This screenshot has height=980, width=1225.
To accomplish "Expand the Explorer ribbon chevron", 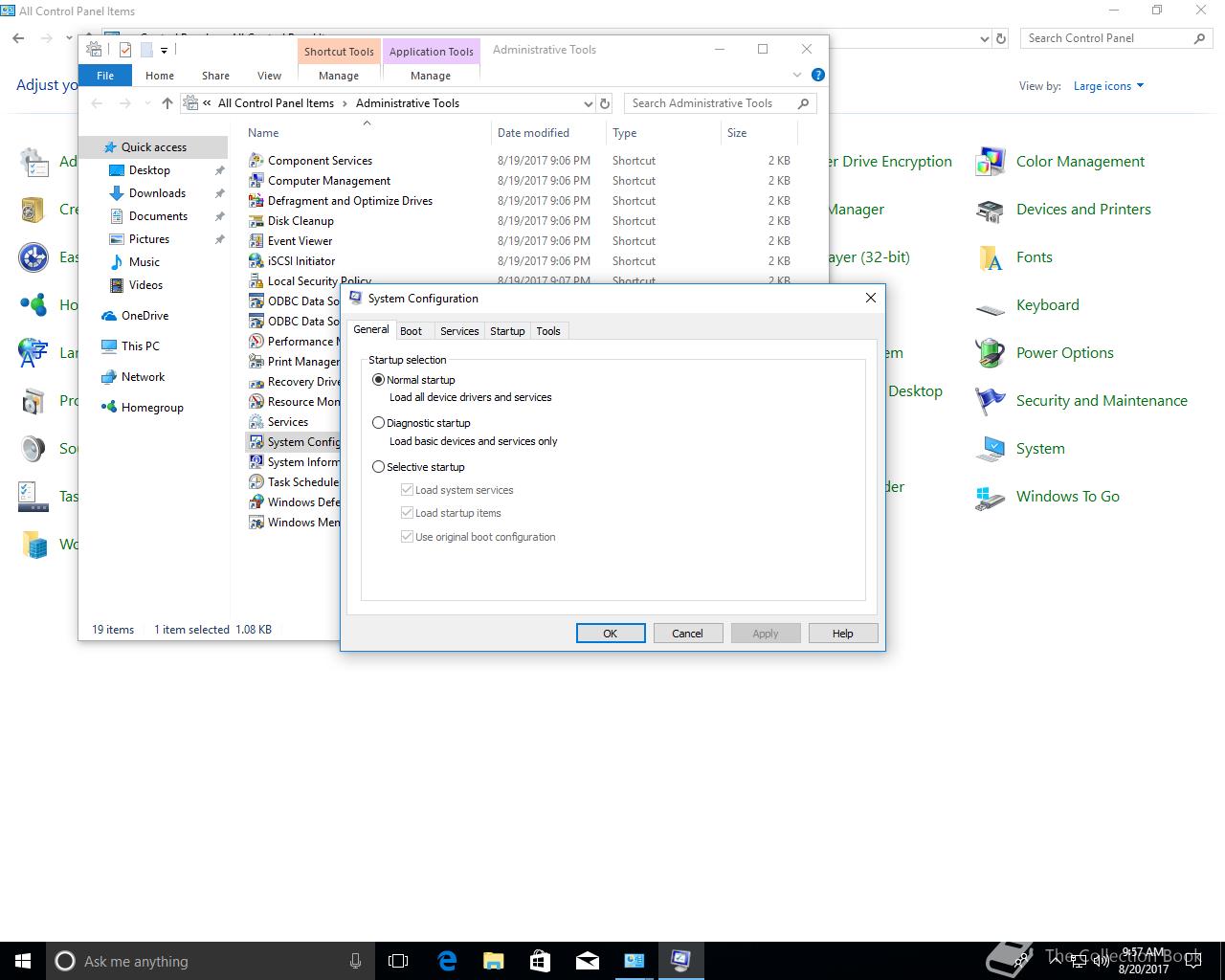I will point(797,75).
